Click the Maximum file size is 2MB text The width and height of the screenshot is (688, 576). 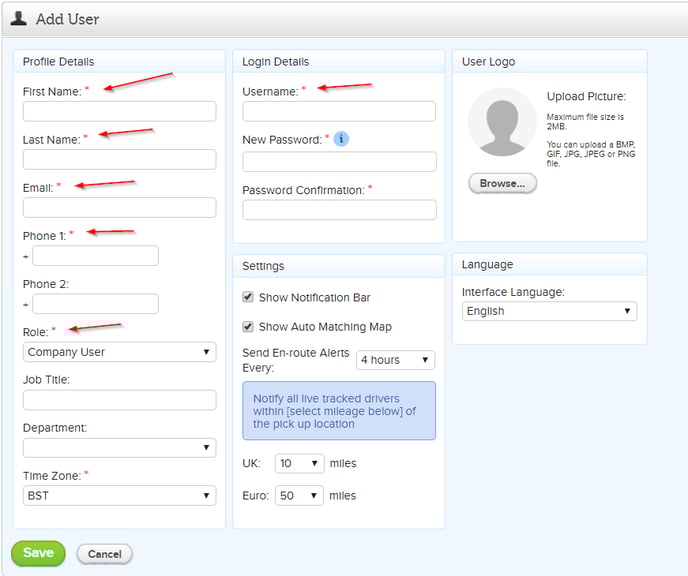585,122
